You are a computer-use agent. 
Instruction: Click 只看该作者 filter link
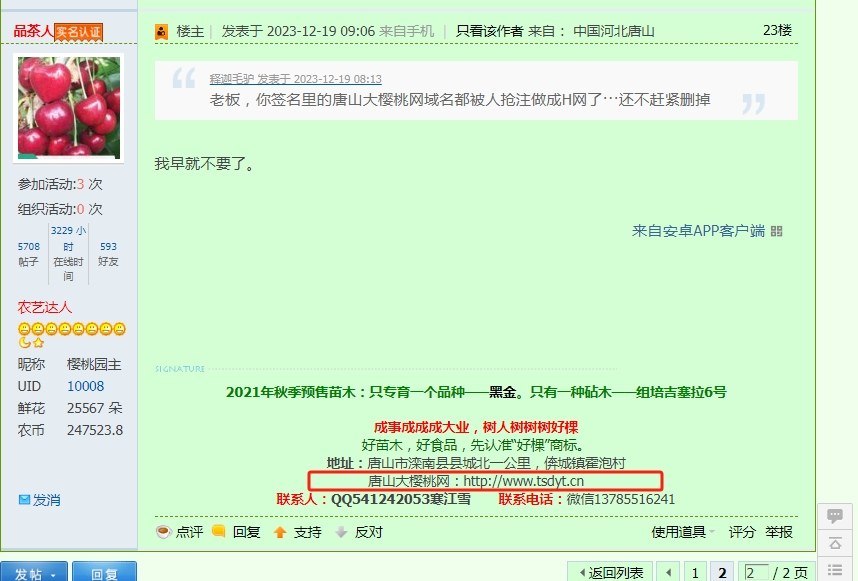tap(490, 31)
